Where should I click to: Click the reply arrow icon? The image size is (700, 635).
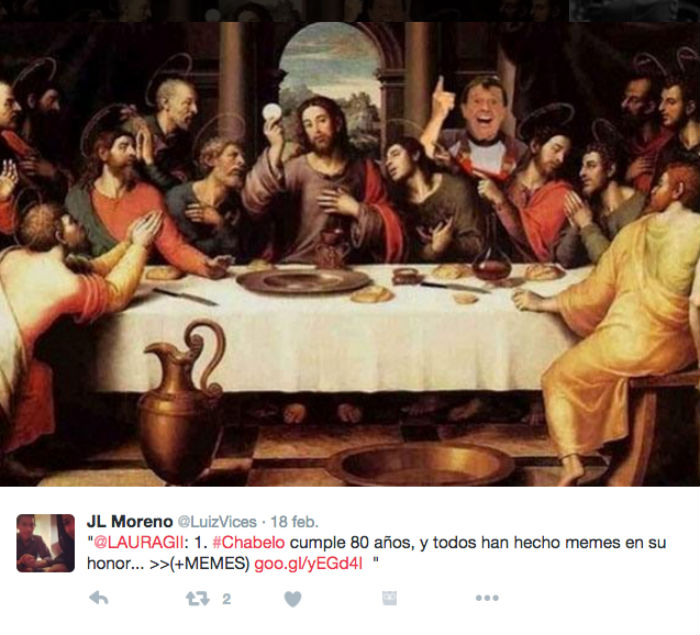[99, 598]
